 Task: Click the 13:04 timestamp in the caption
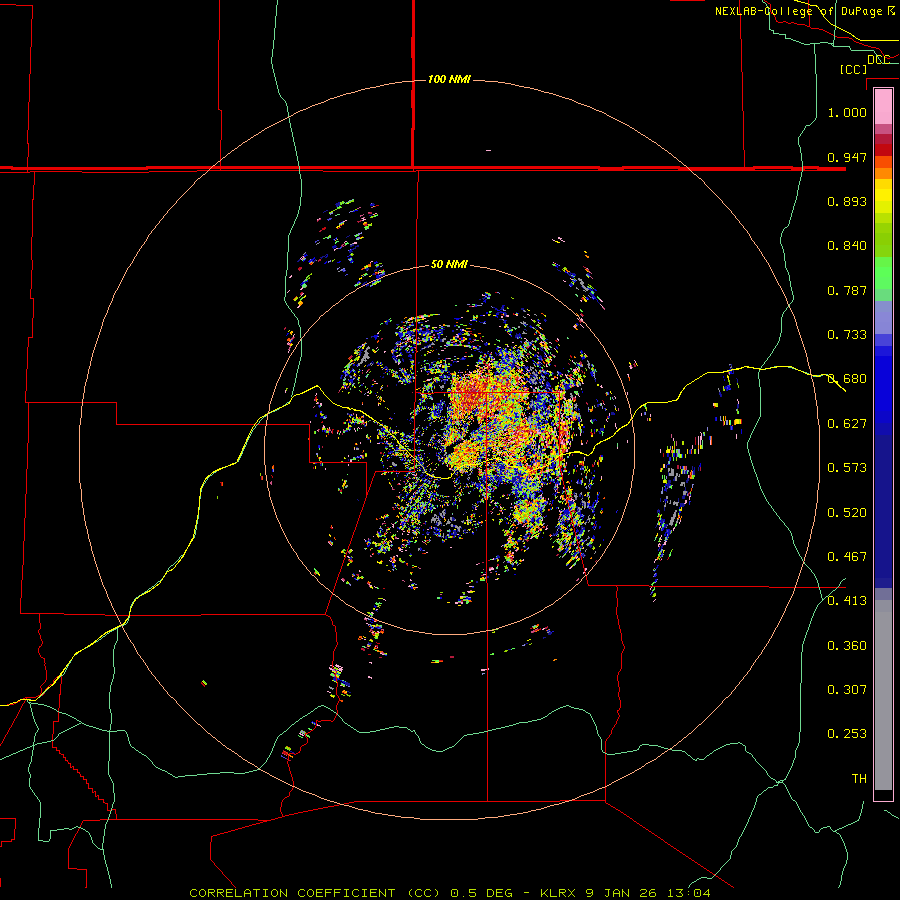(x=690, y=893)
